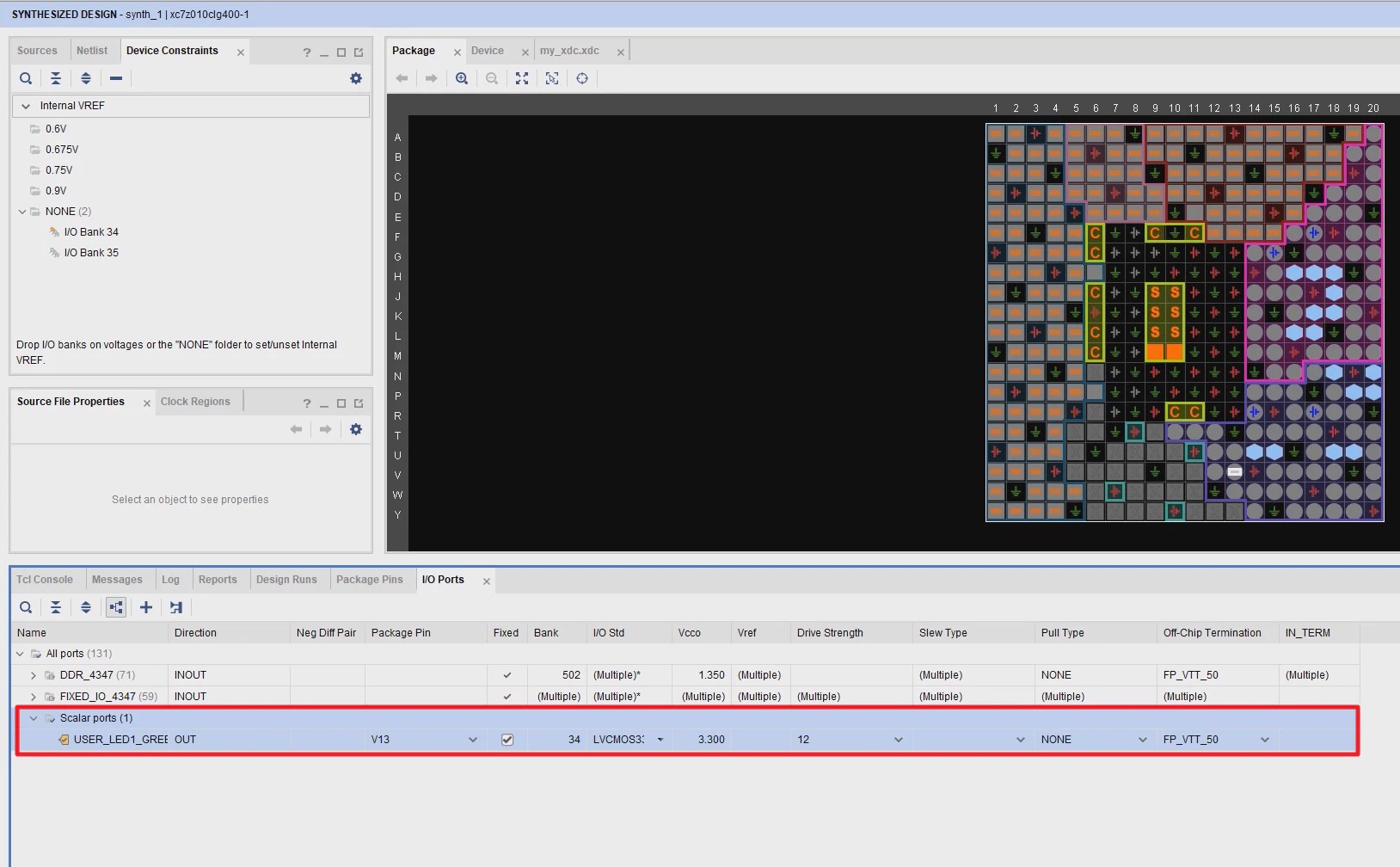1400x867 pixels.
Task: Toggle group by interface in I/O Ports
Action: tap(116, 607)
